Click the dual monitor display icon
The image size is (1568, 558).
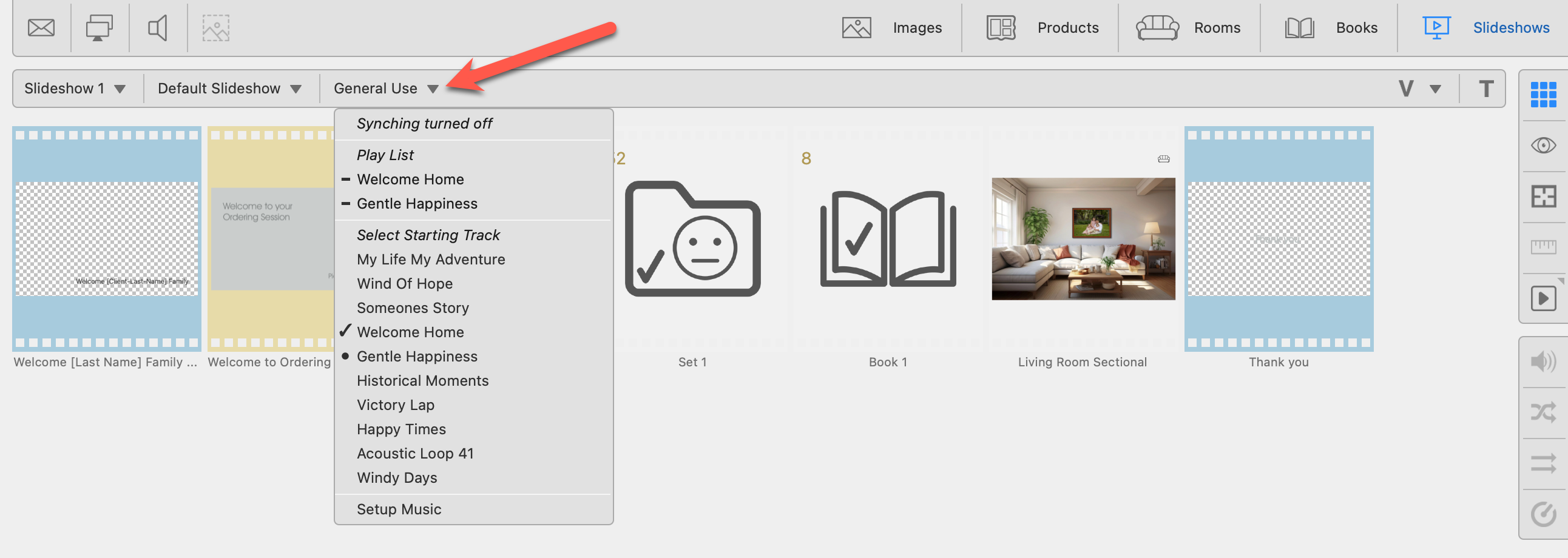pos(100,28)
